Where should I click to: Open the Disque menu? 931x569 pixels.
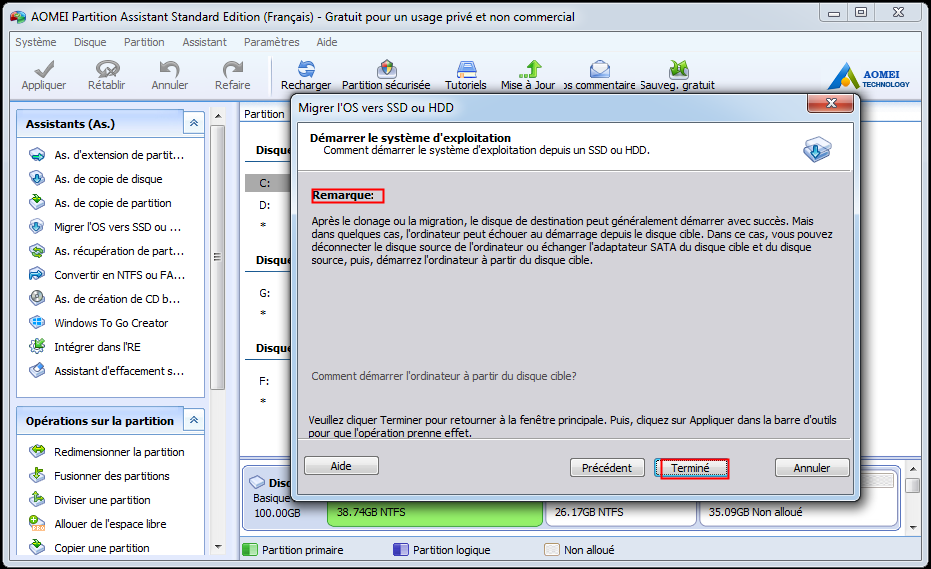click(90, 42)
